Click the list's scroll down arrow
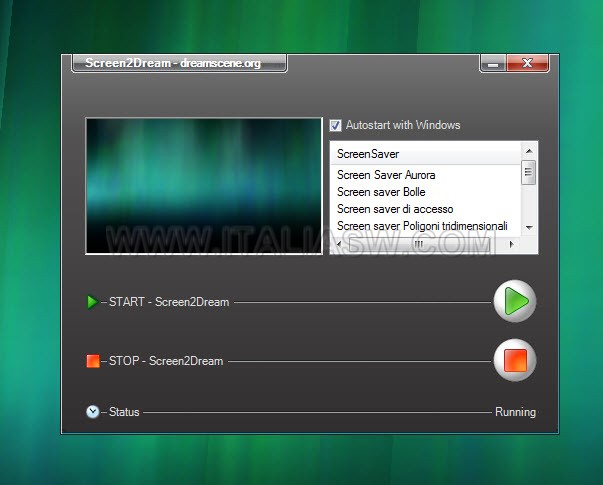The height and width of the screenshot is (485, 603). click(529, 228)
